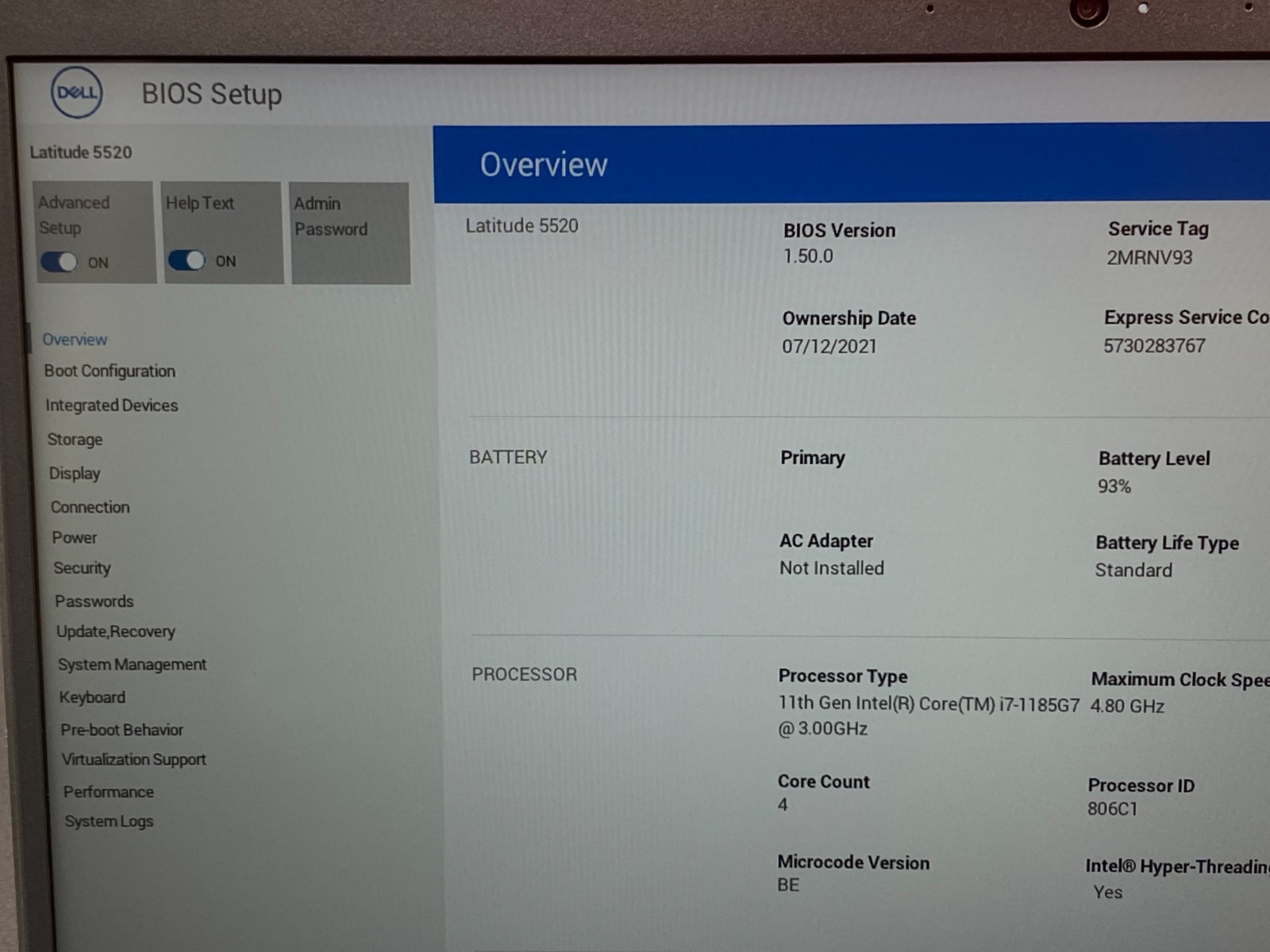Click BIOS Version value 1.50.0

tap(808, 256)
